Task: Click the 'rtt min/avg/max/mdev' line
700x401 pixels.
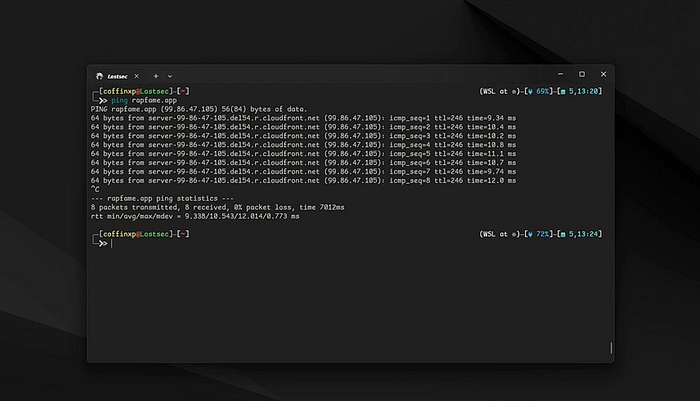Action: [x=195, y=216]
